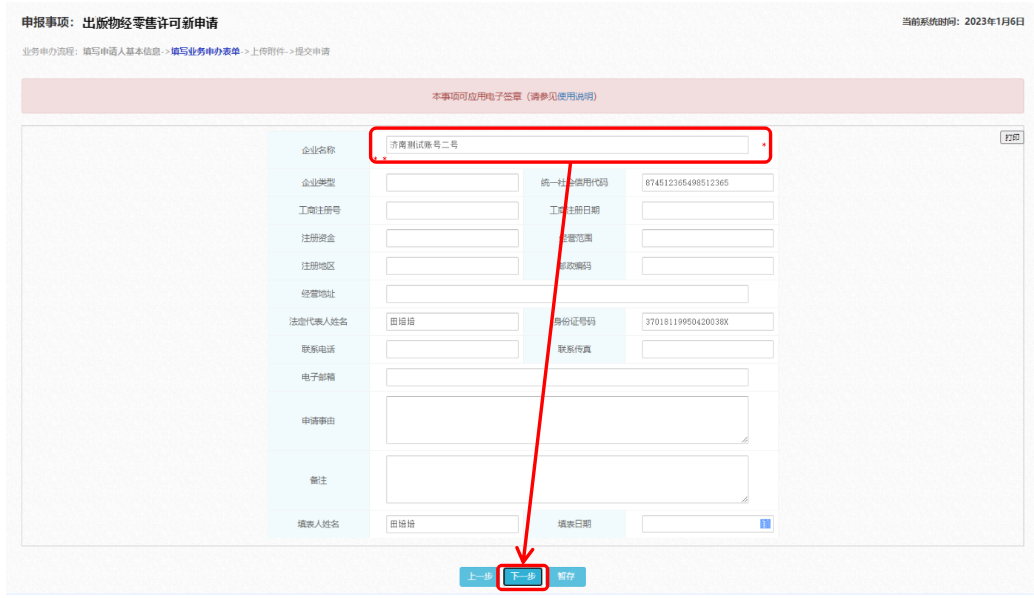Click the 电子邮箱 email field
The image size is (1034, 598).
click(567, 377)
